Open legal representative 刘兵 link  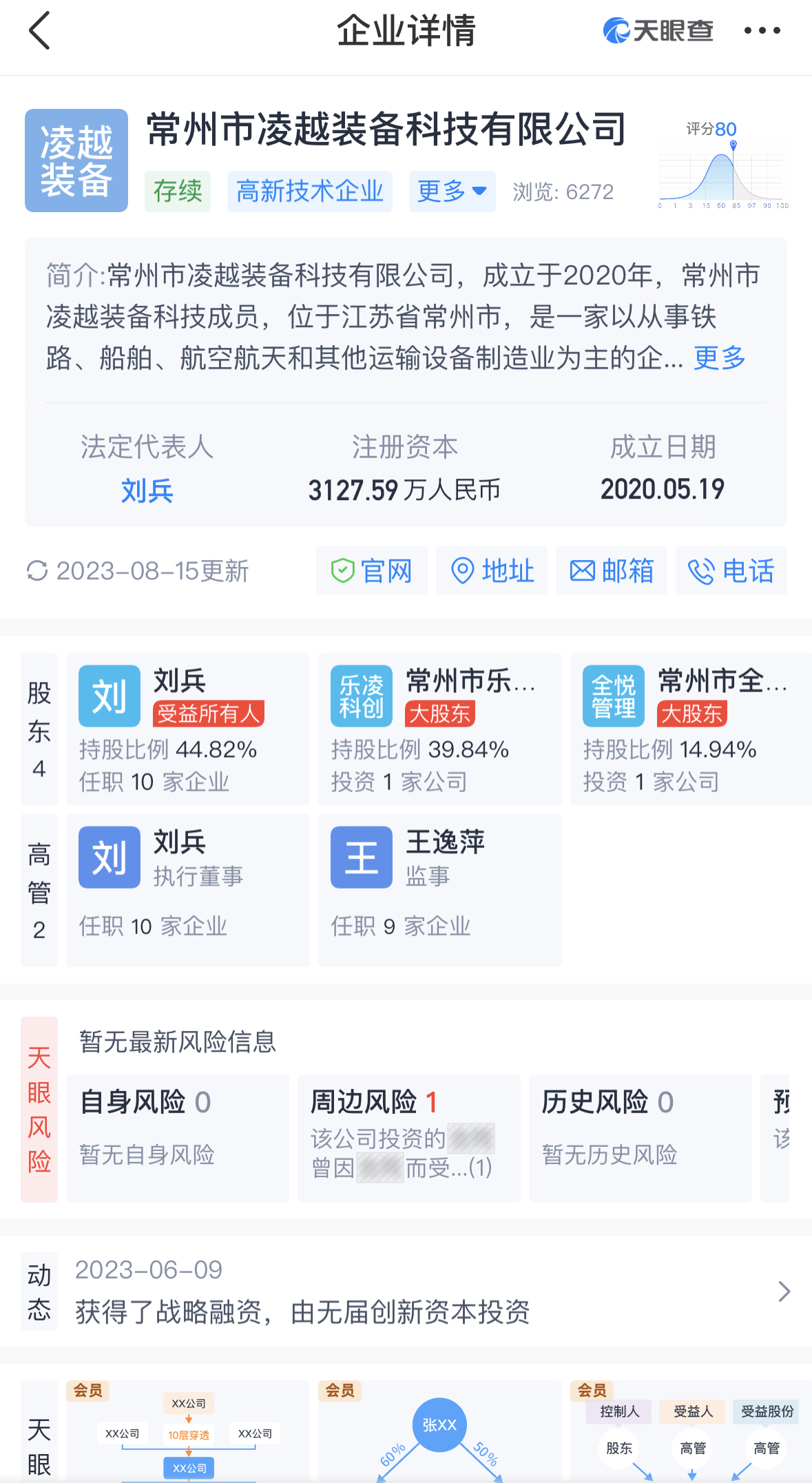[147, 490]
